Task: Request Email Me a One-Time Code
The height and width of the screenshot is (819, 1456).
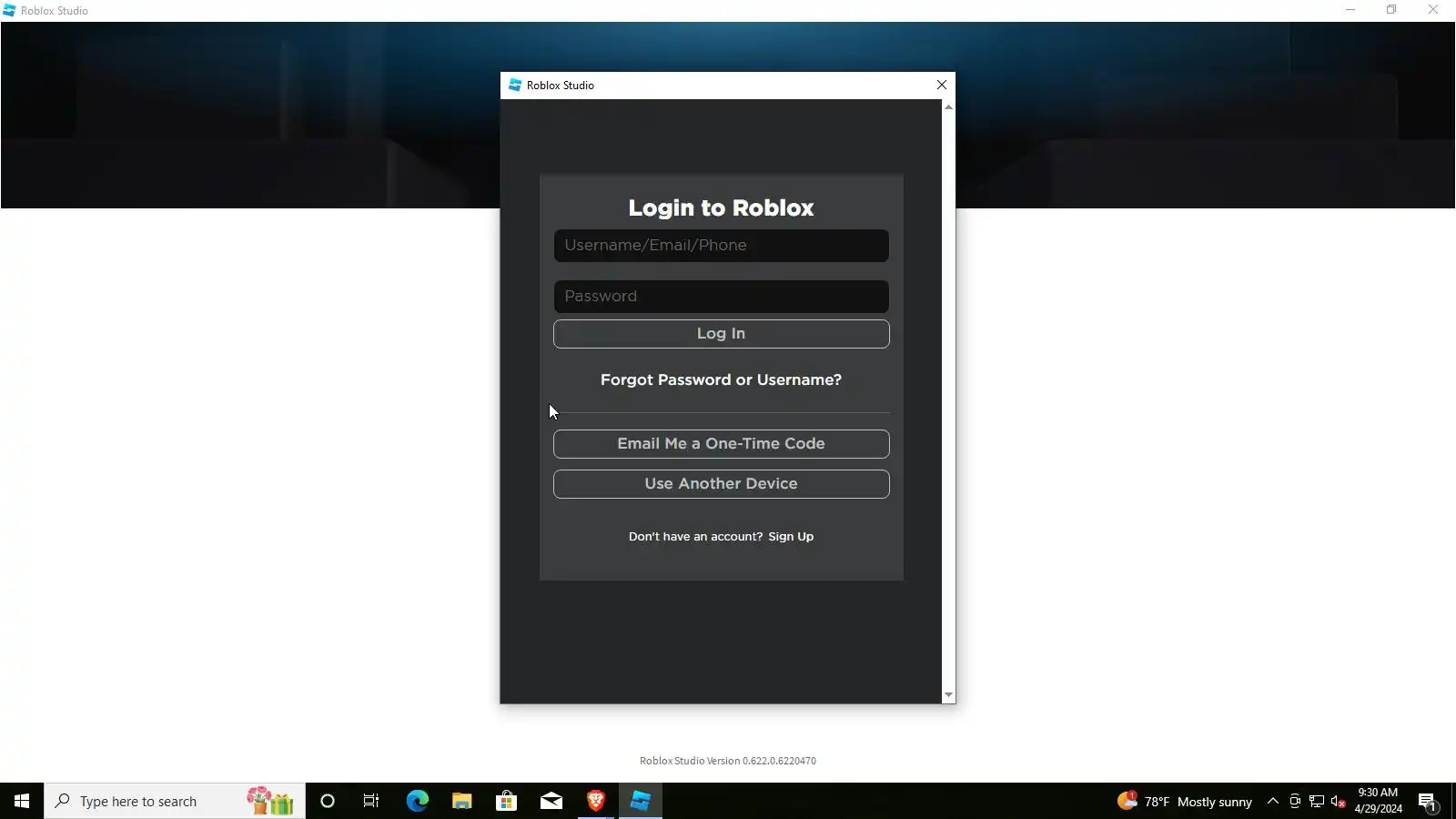Action: (x=721, y=444)
